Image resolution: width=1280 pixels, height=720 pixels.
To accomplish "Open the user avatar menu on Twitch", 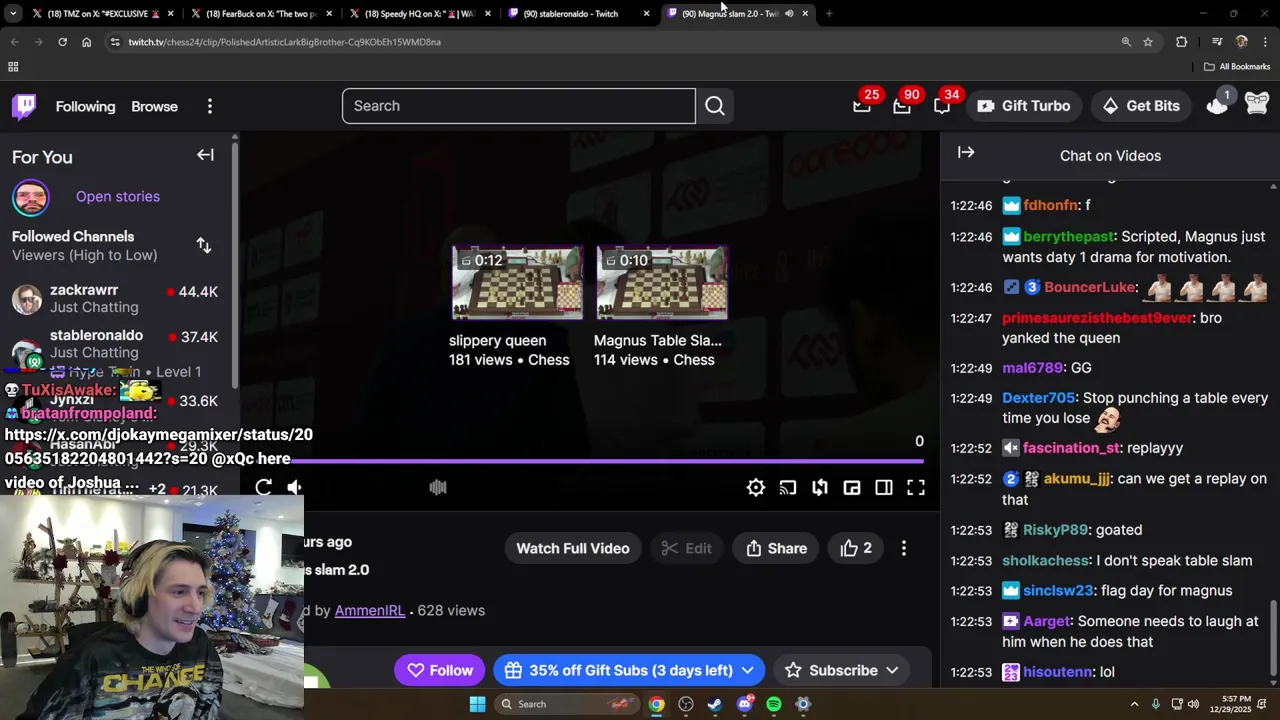I will pos(1257,104).
